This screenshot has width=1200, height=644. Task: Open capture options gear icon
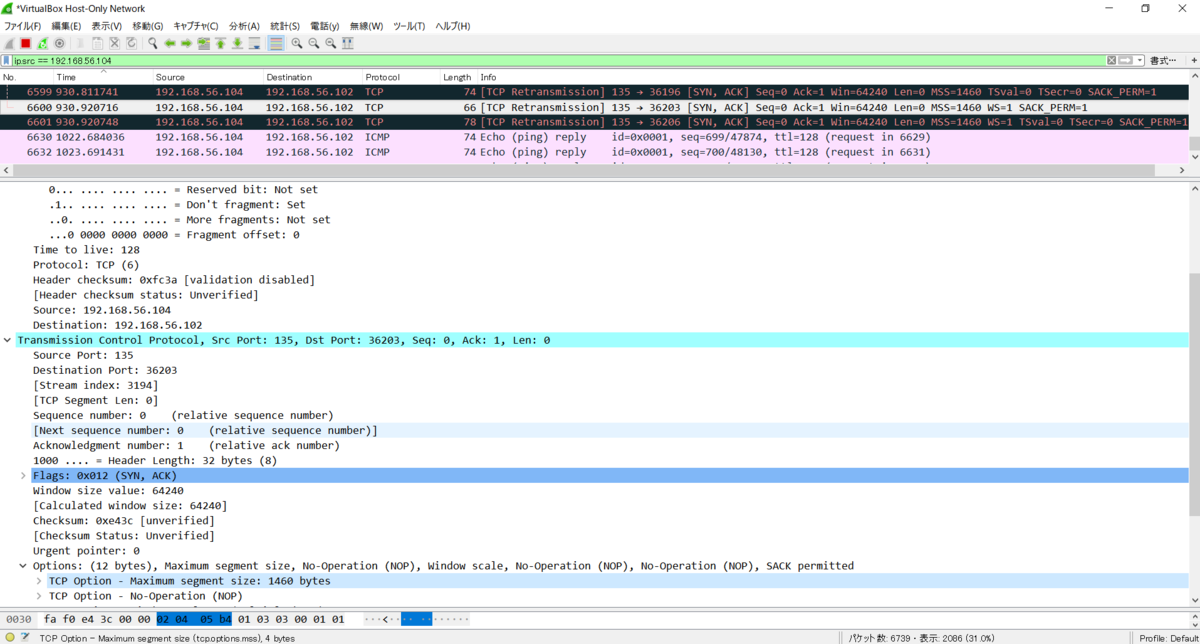click(60, 44)
